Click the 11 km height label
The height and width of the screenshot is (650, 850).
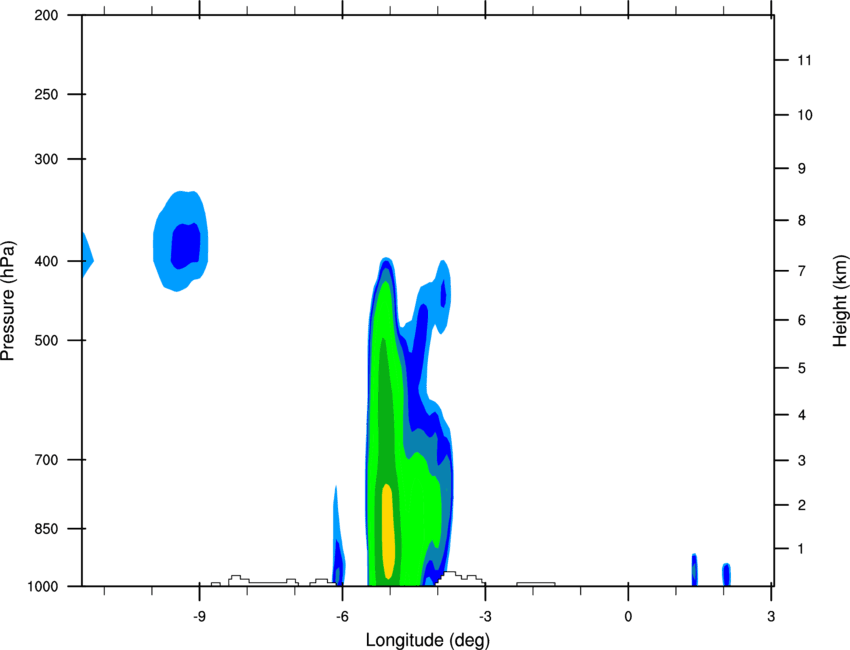(x=804, y=60)
